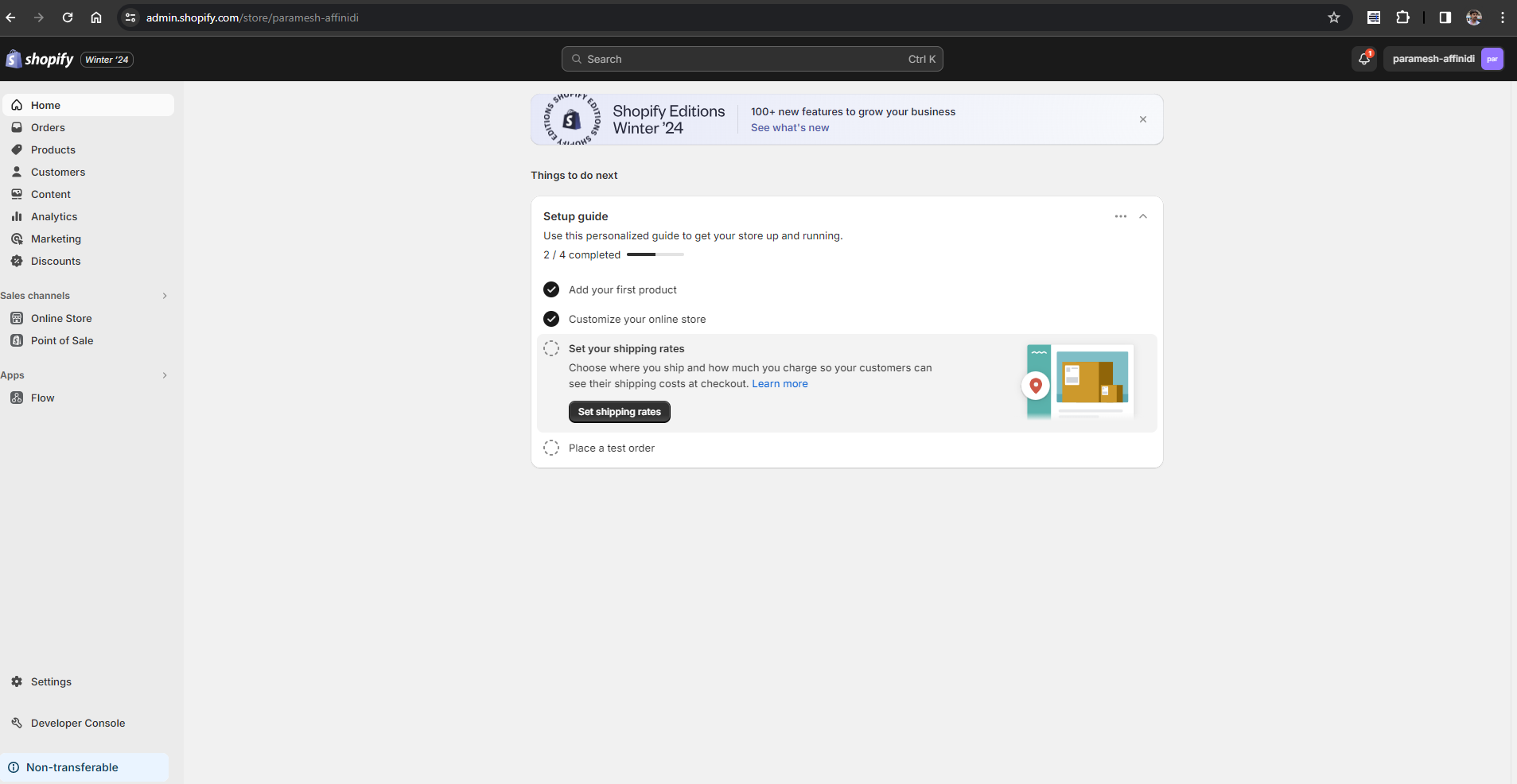Open paramesh-affinidi account menu

click(1443, 59)
